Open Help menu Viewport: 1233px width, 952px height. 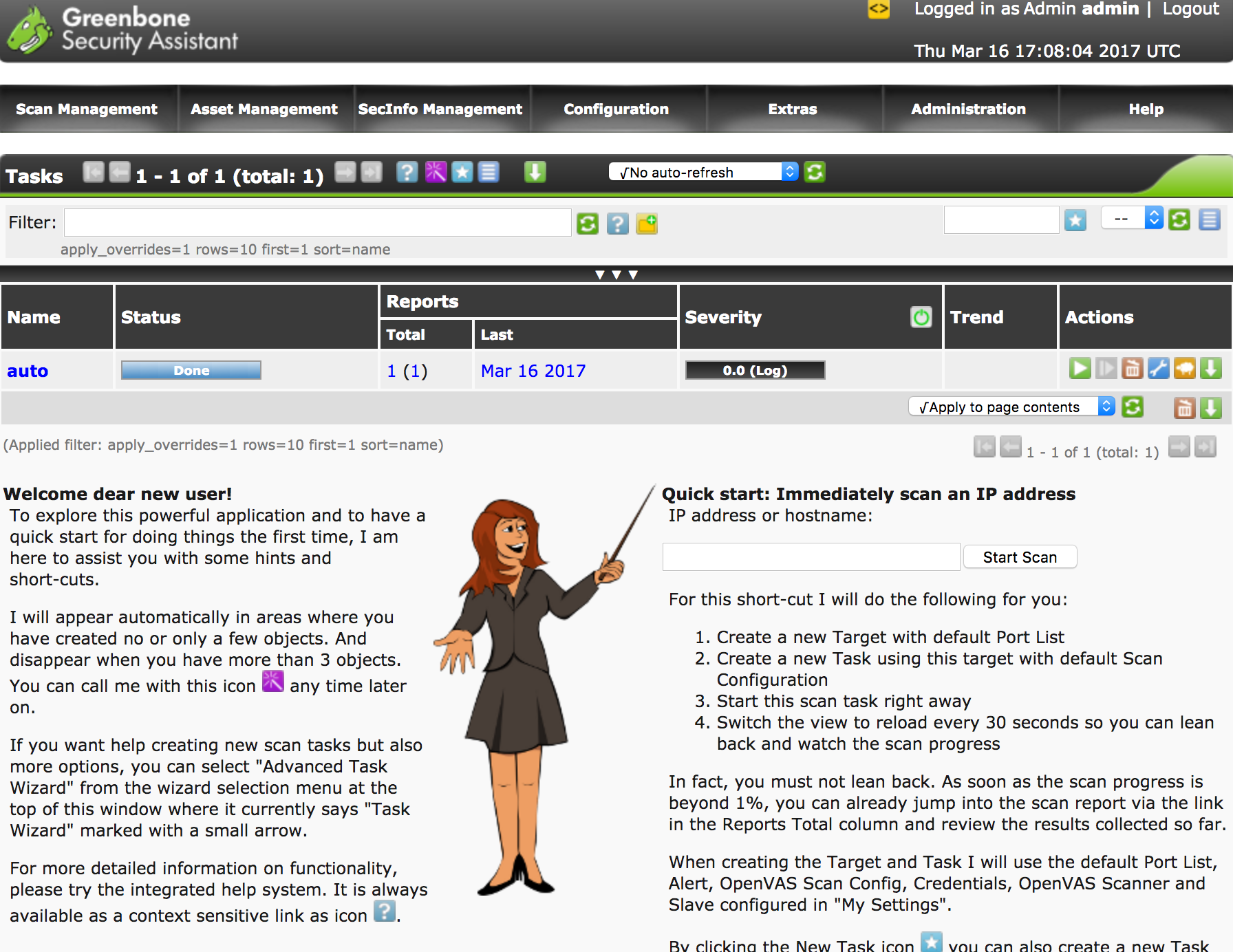click(x=1146, y=109)
